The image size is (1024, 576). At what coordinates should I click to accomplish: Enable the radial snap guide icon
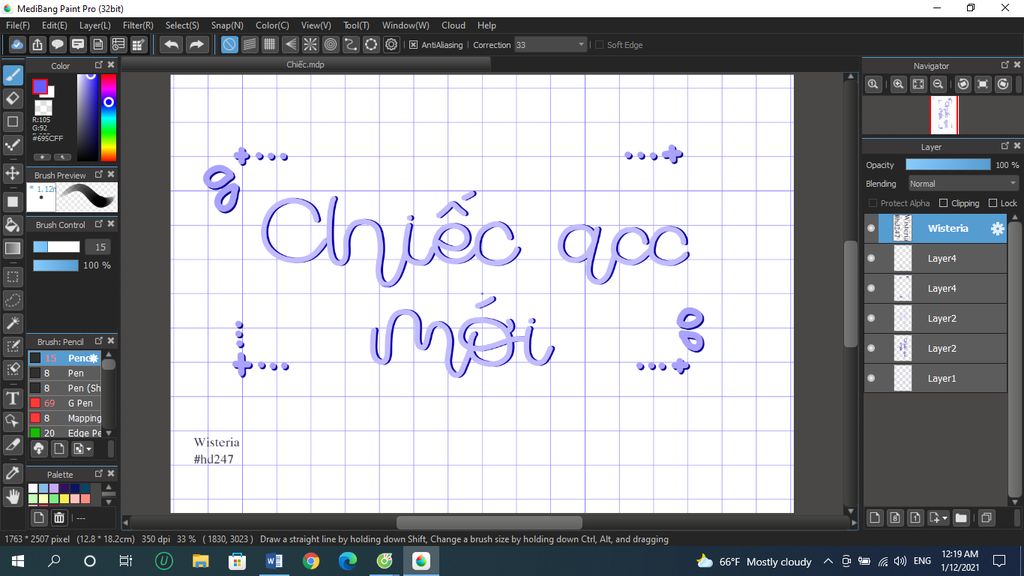click(x=310, y=44)
